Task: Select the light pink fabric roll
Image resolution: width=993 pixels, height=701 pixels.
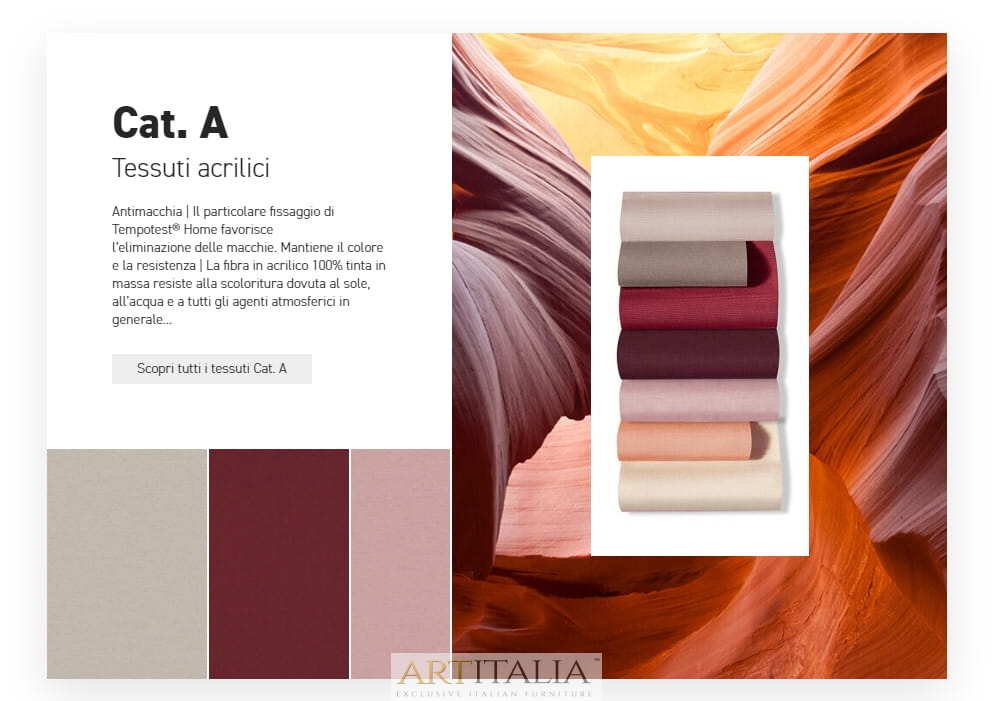Action: coord(699,400)
